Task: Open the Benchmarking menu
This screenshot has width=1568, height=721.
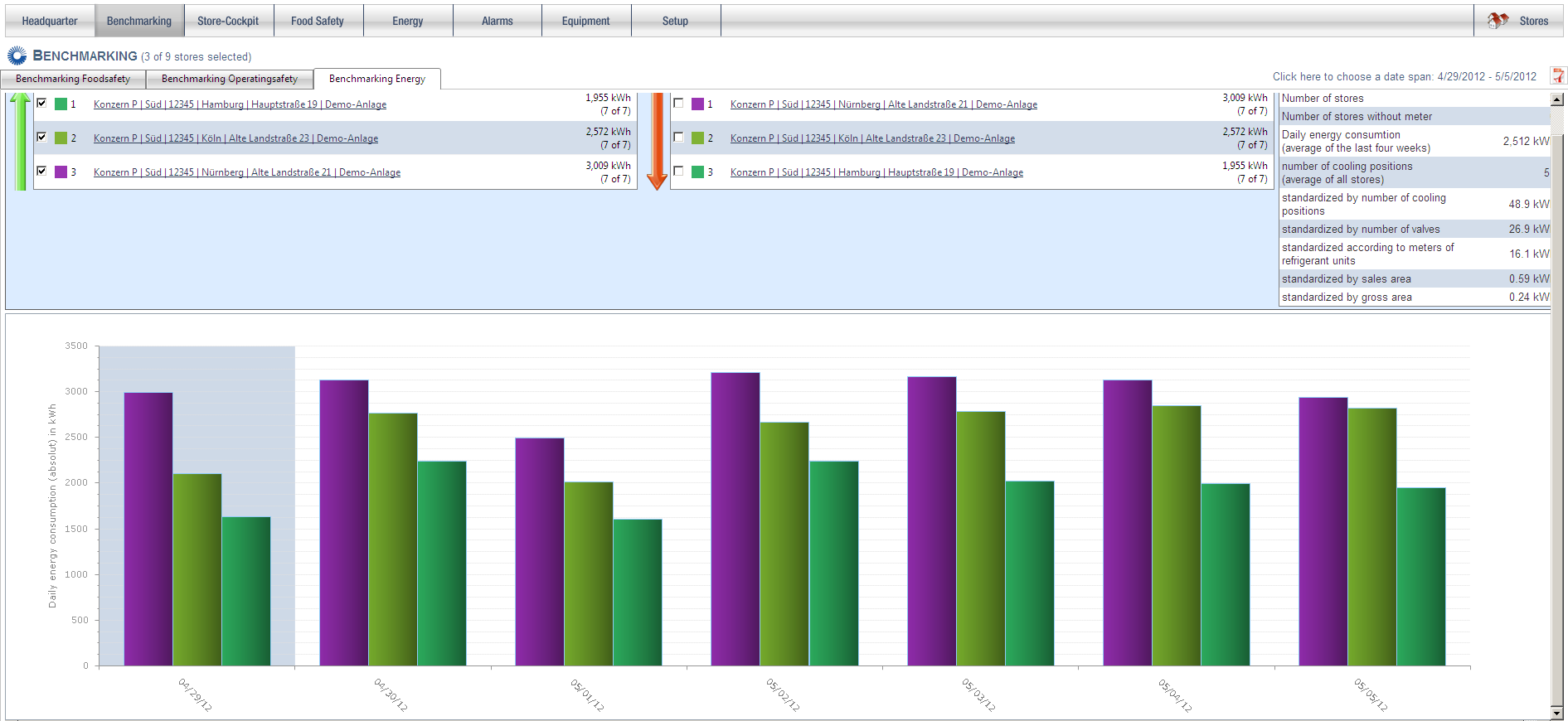Action: click(x=139, y=21)
